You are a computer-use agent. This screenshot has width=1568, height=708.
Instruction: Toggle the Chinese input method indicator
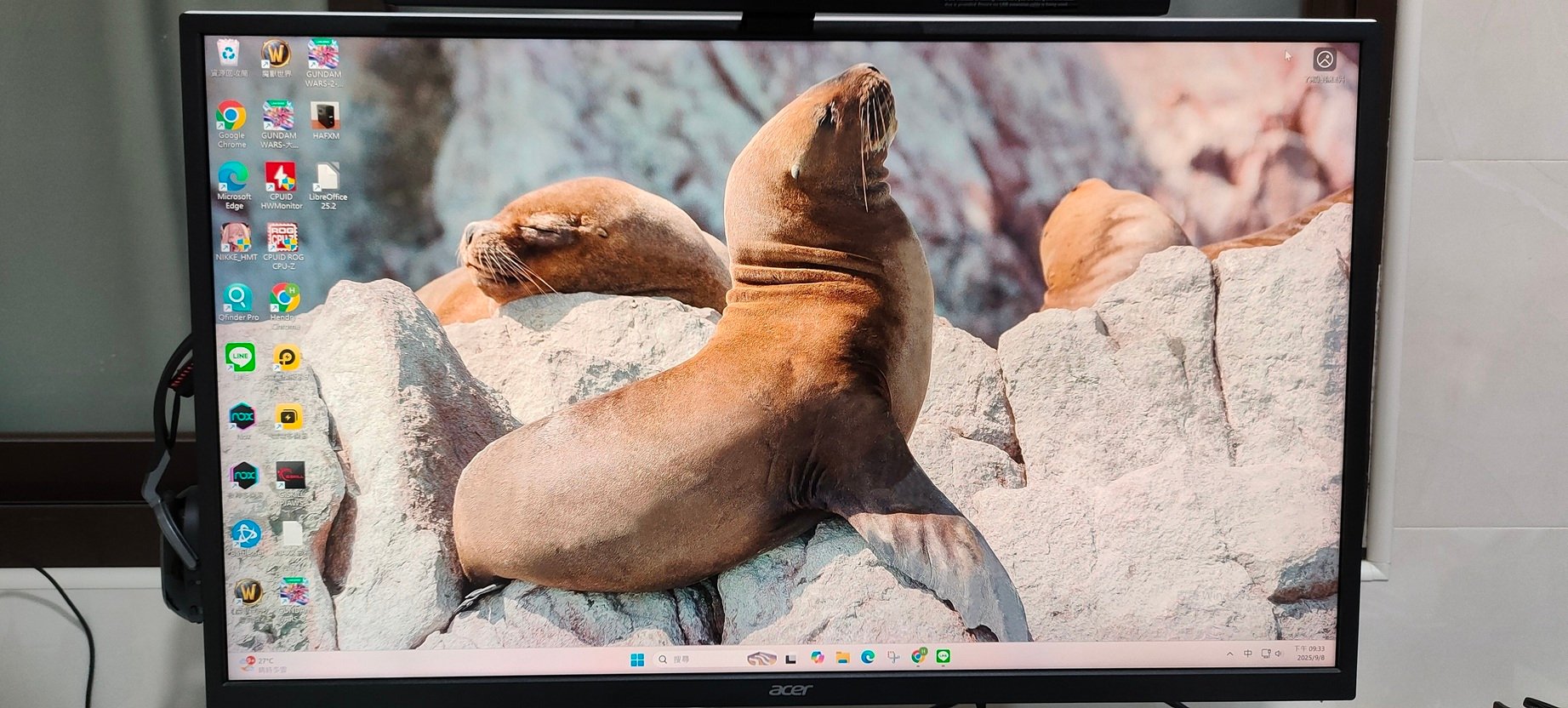coord(1247,654)
